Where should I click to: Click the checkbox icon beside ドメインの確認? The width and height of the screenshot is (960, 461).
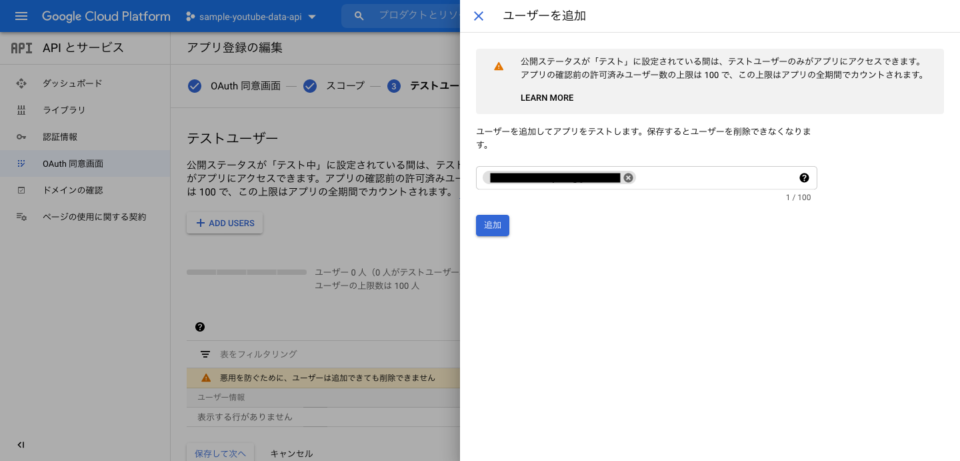21,190
